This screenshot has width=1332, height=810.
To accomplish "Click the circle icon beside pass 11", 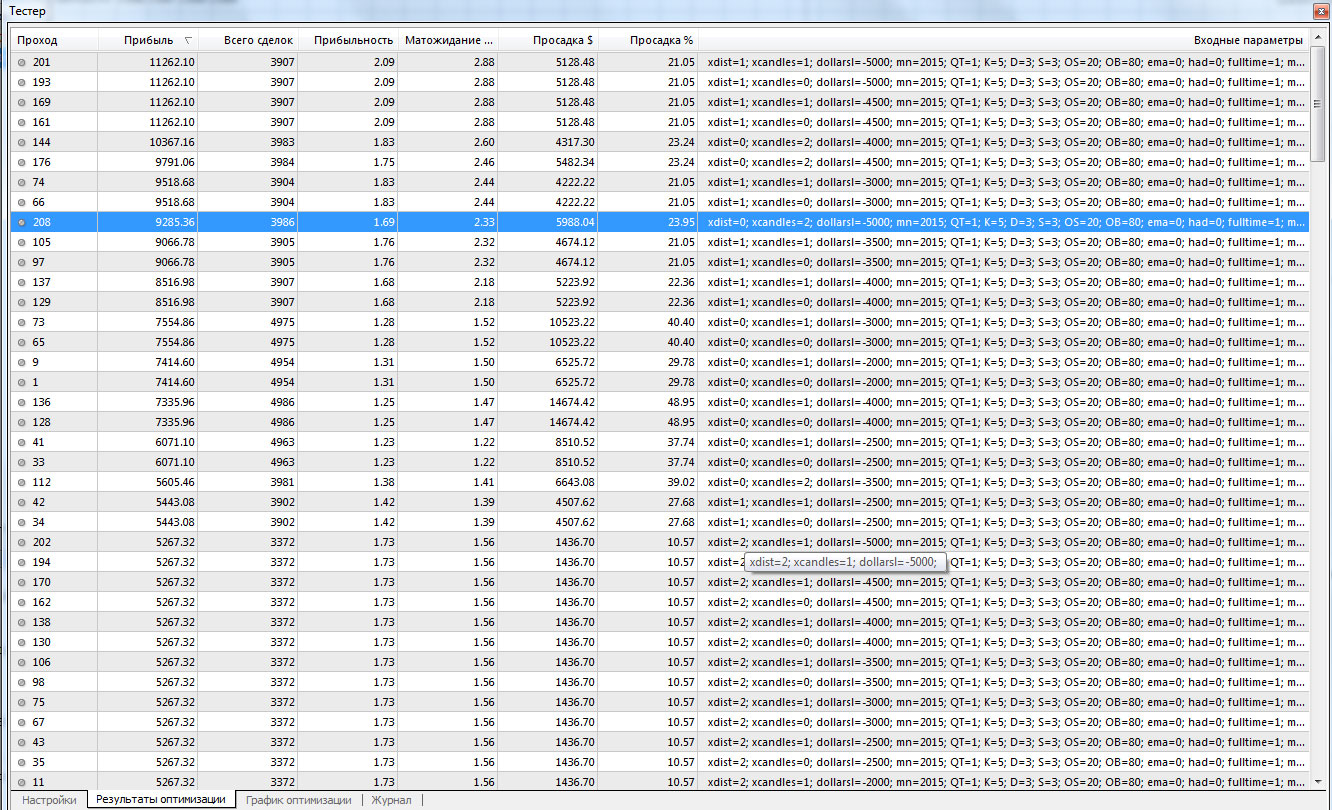I will [x=22, y=782].
